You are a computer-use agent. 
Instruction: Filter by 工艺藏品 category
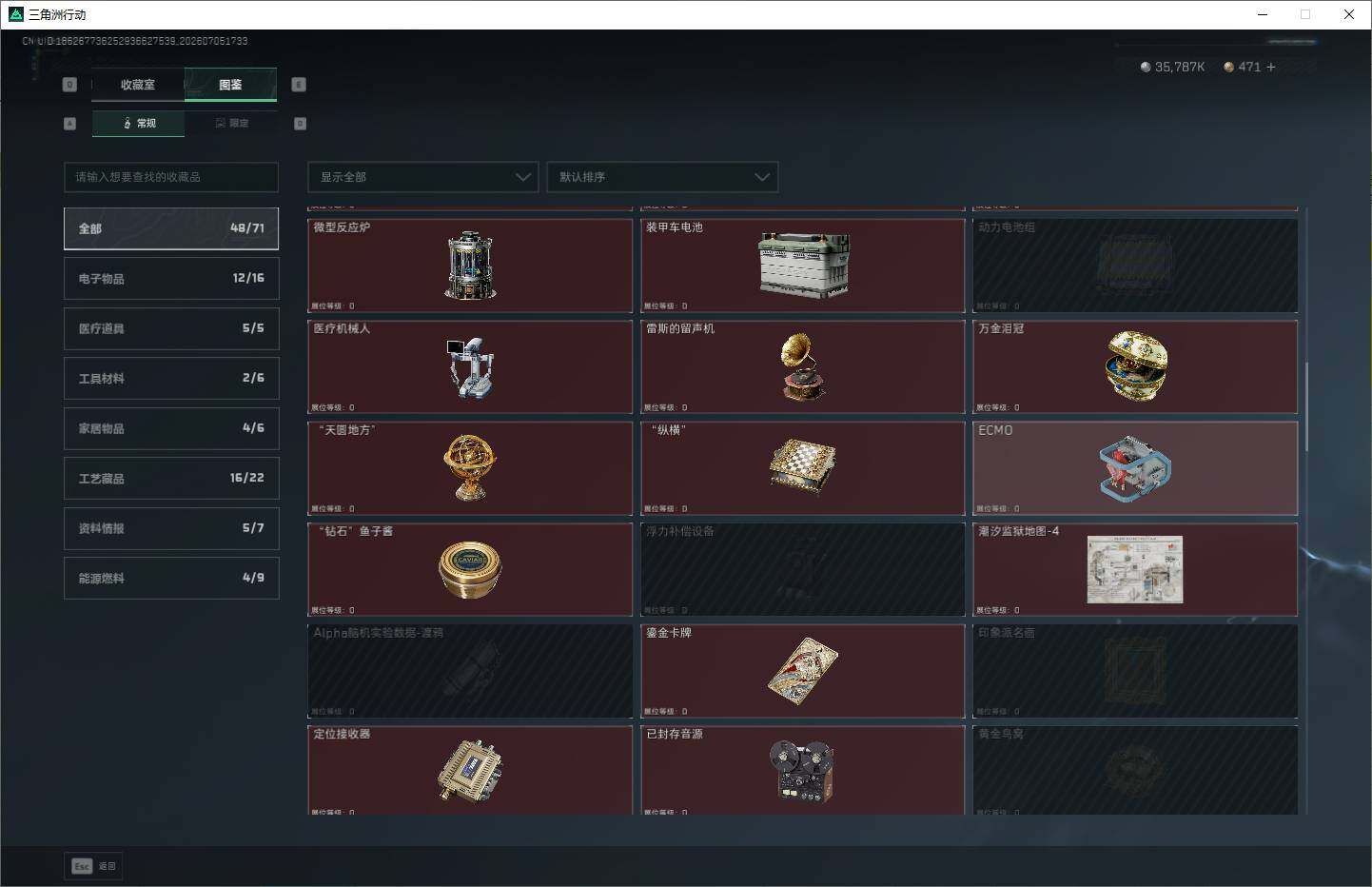point(171,478)
